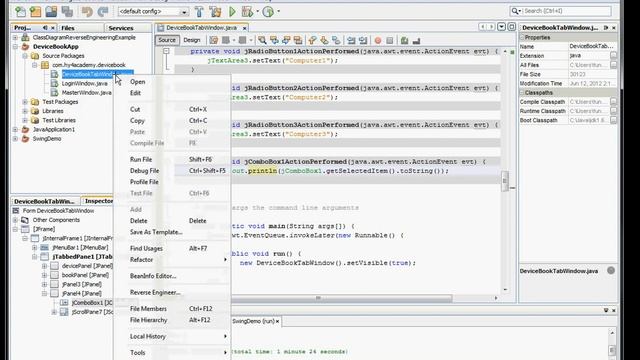Run the project with green arrow
The height and width of the screenshot is (360, 640).
click(232, 12)
